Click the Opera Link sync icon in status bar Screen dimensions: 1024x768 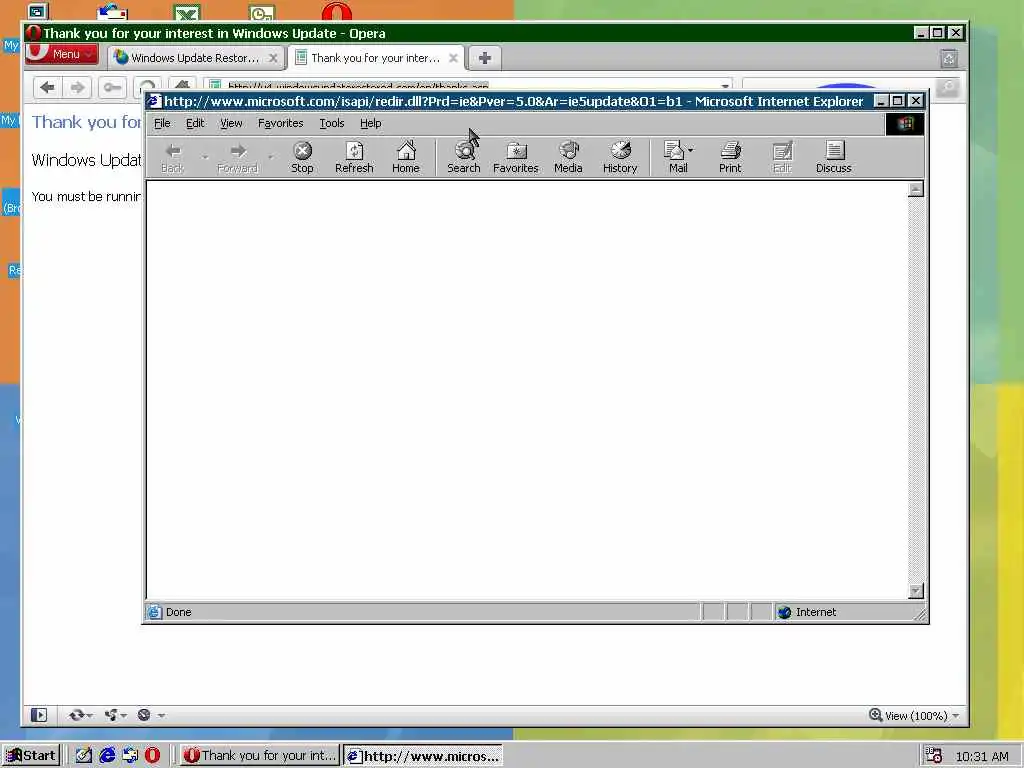coord(76,715)
